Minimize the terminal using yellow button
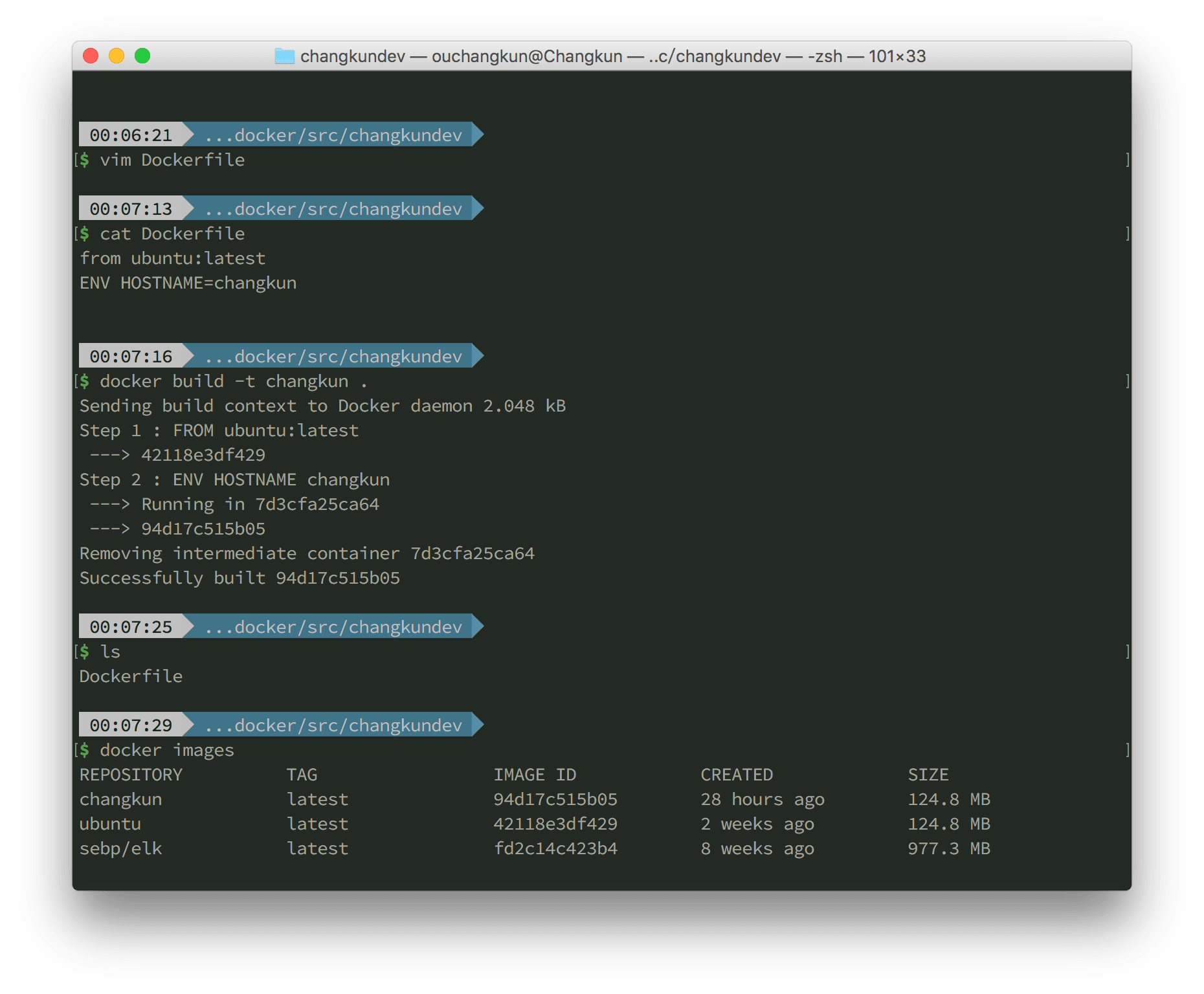Image resolution: width=1204 pixels, height=994 pixels. point(117,56)
